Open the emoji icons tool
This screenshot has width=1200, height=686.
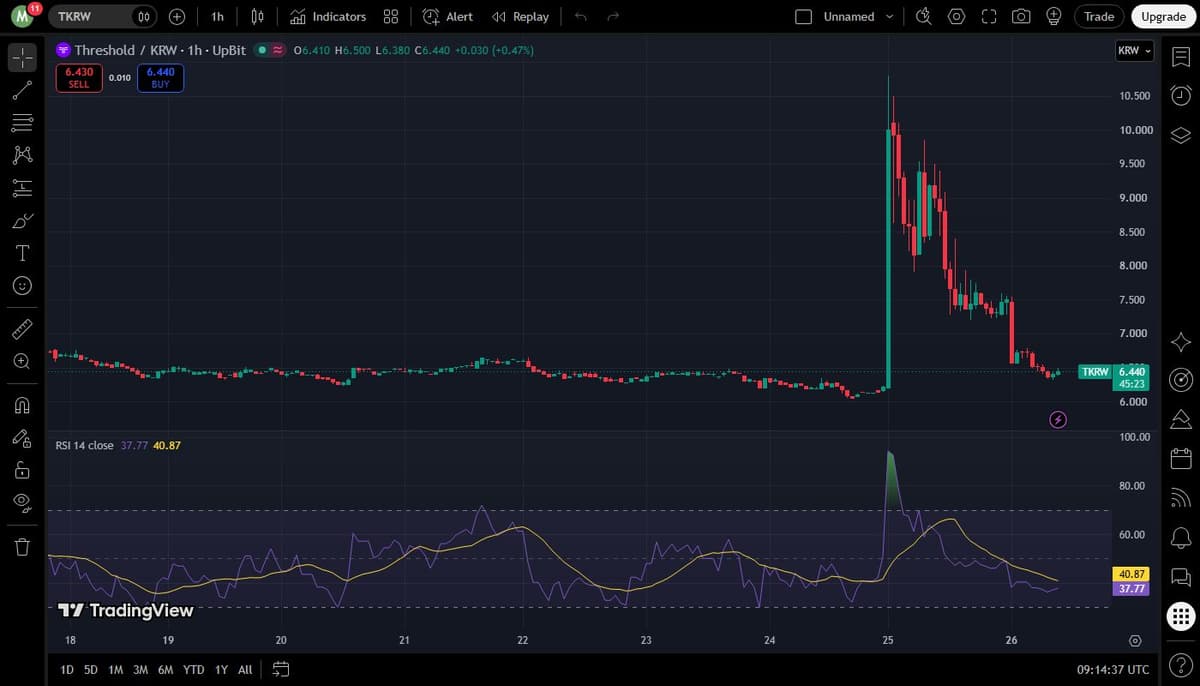[22, 286]
